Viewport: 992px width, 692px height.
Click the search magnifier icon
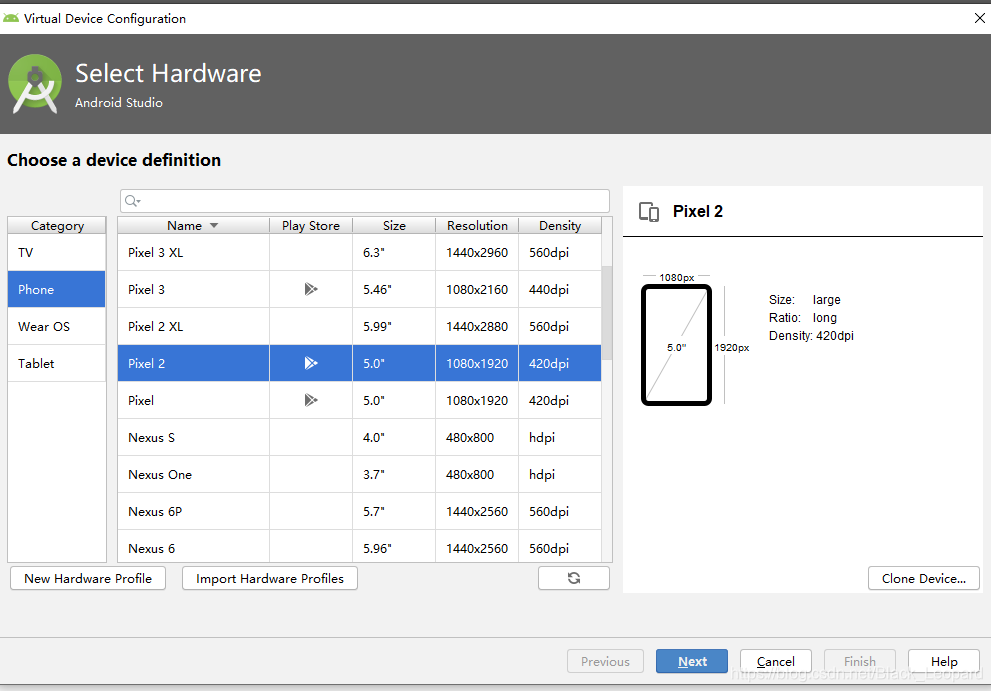tap(132, 201)
